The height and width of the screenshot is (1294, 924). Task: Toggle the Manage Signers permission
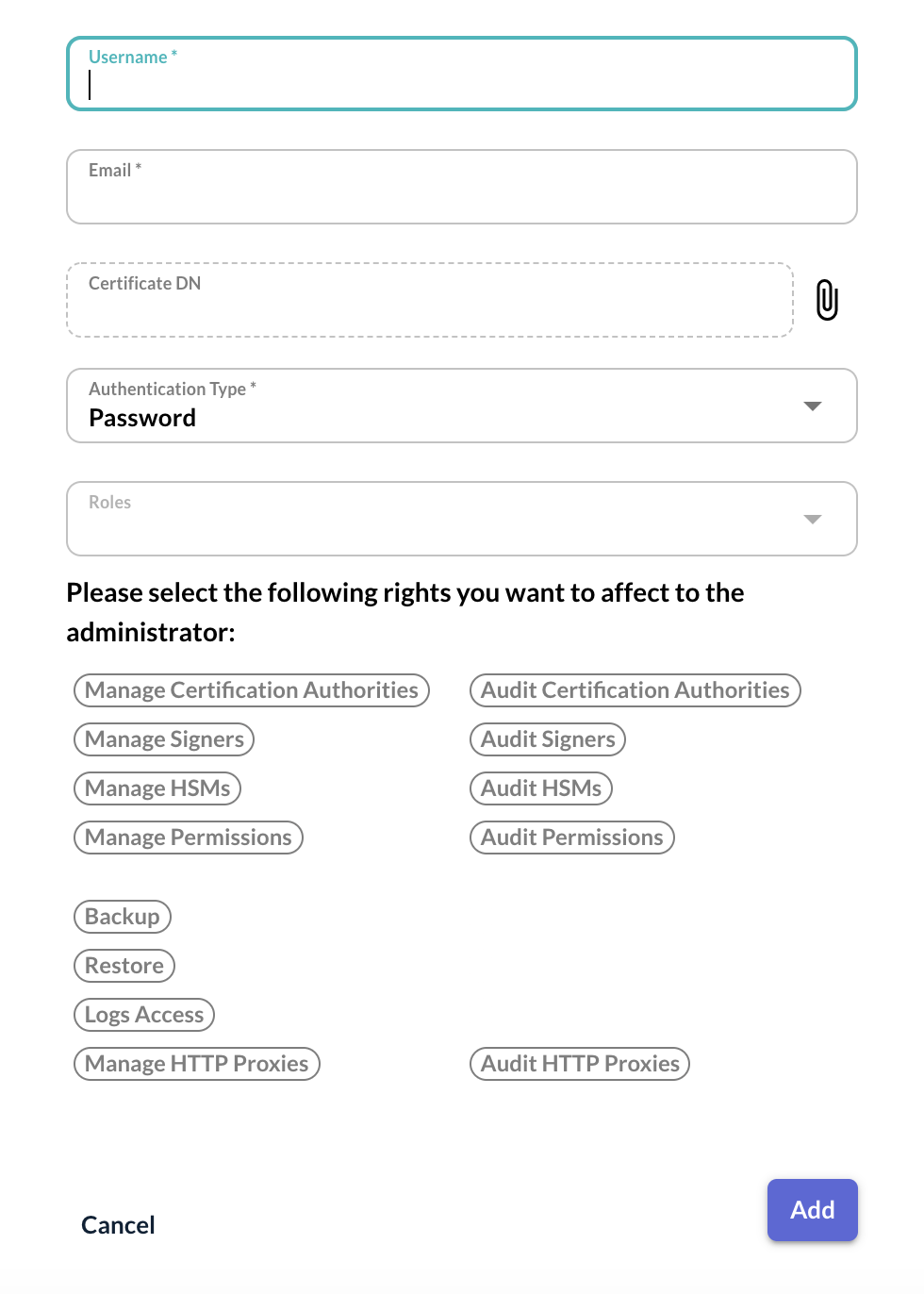163,738
